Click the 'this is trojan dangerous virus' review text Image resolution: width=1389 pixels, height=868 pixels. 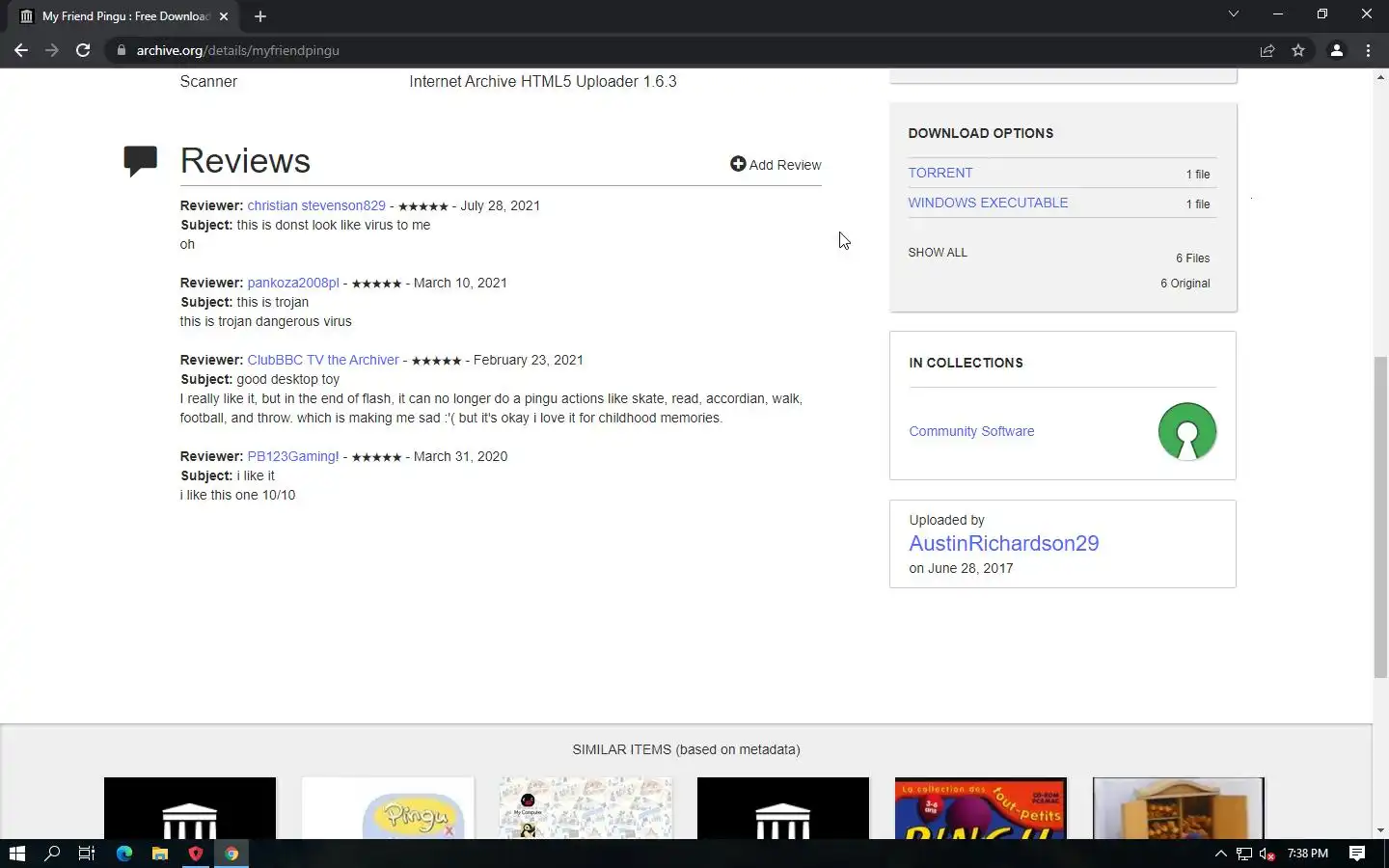tap(265, 321)
